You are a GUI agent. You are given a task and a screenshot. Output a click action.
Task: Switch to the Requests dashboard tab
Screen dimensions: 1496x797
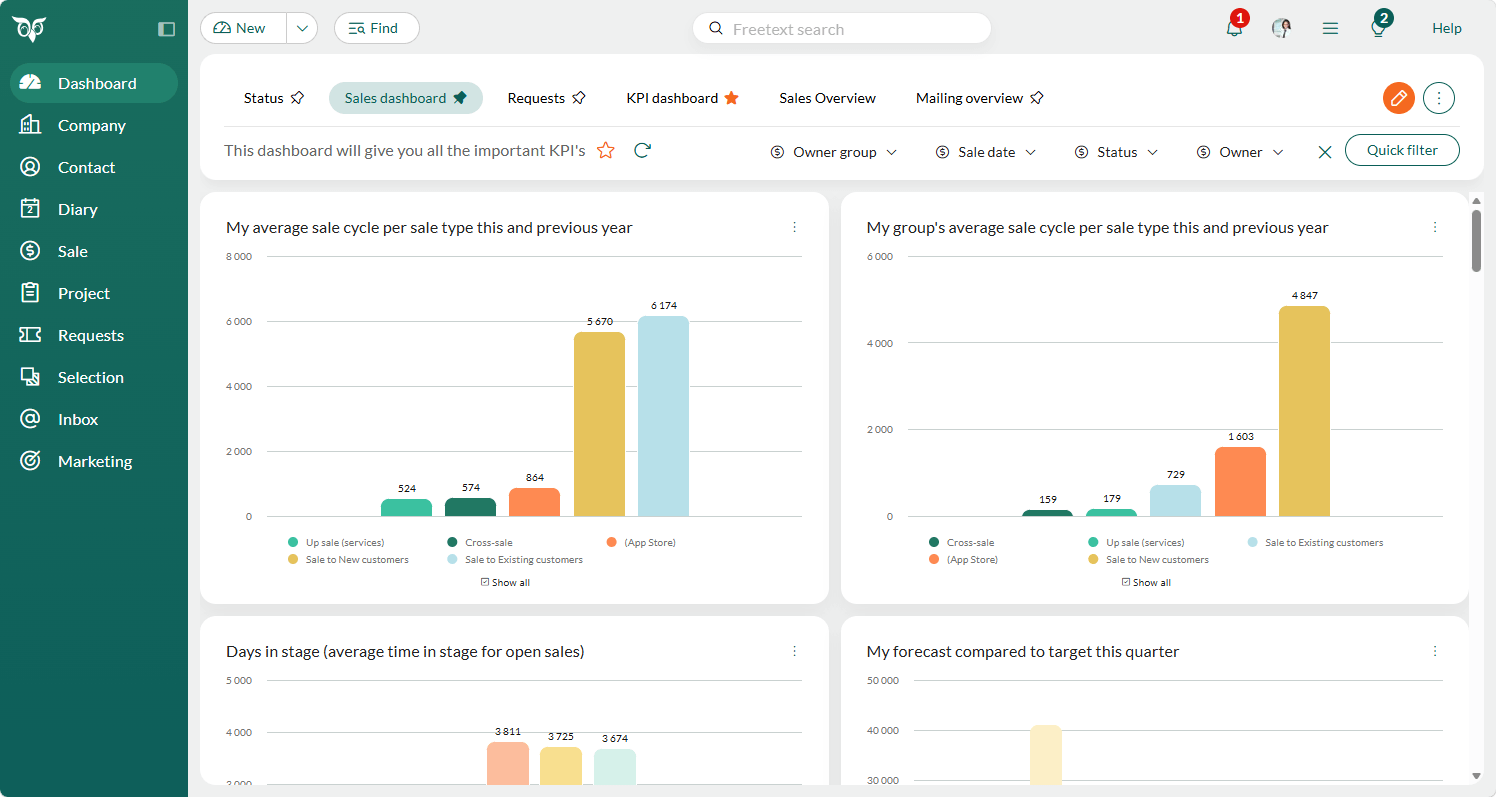click(x=536, y=98)
